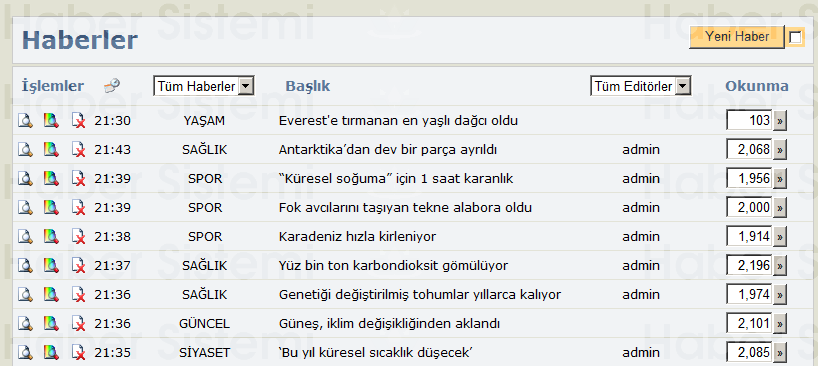The width and height of the screenshot is (818, 366).
Task: Delete the 'Fok avcılarını taşıyan tekne' news
Action: pos(78,208)
